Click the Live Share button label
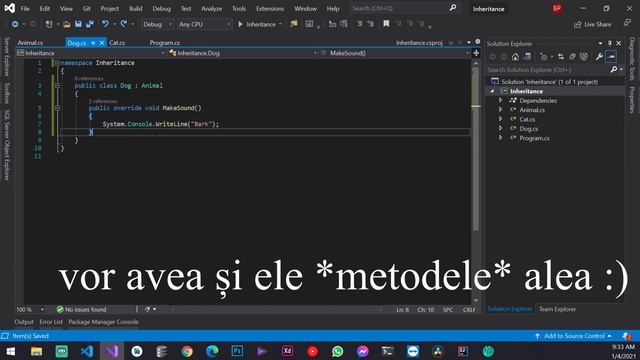Image resolution: width=640 pixels, height=360 pixels. pos(598,24)
